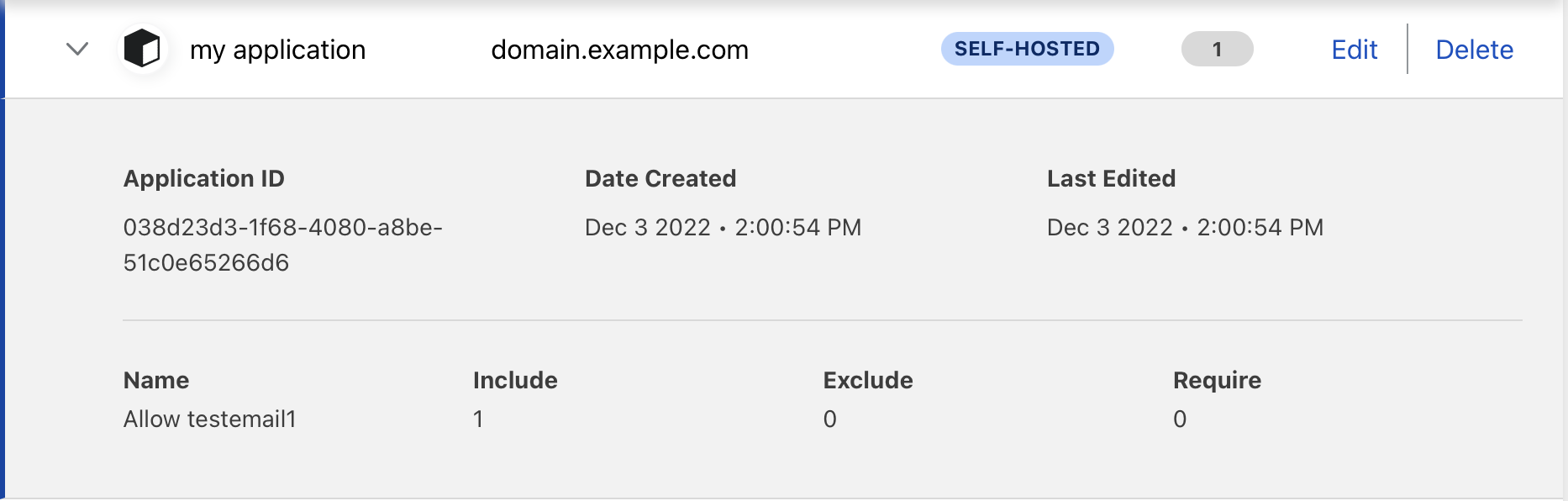Click domain.example.com text

(619, 50)
